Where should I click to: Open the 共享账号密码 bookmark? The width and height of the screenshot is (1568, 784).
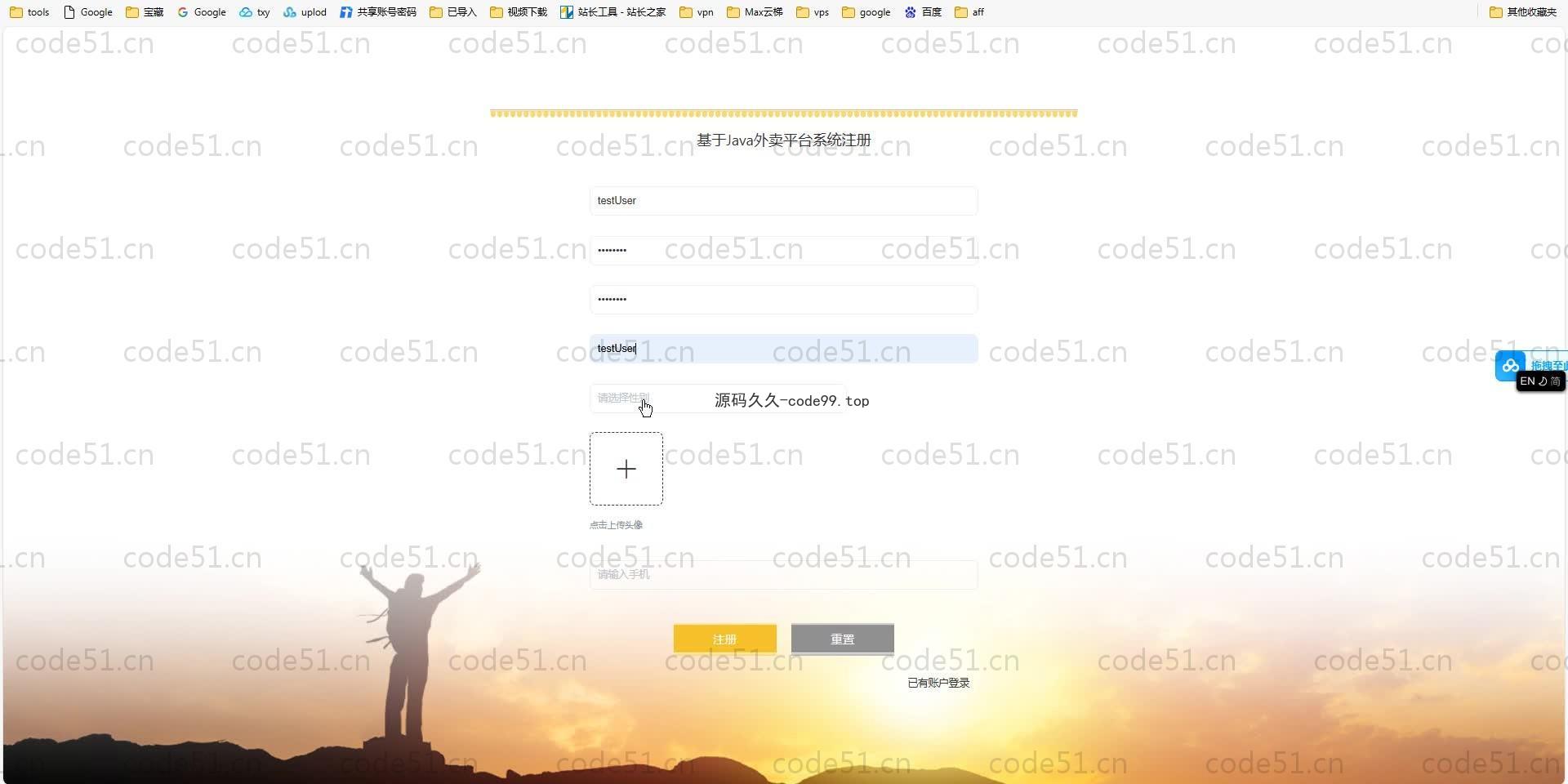378,12
